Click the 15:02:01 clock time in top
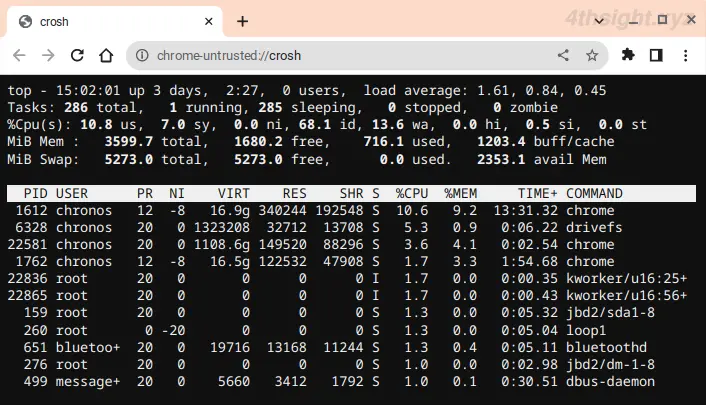706x405 pixels. (88, 91)
